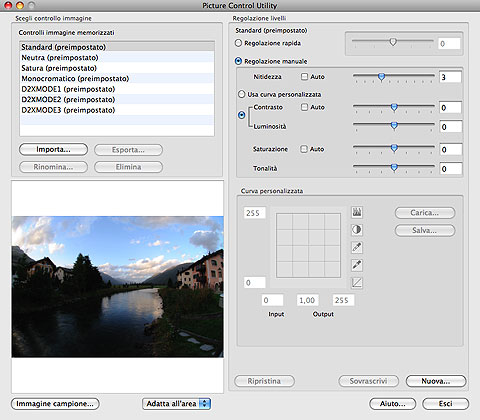Click the diagonal curve reset icon
The width and height of the screenshot is (480, 420).
357,283
